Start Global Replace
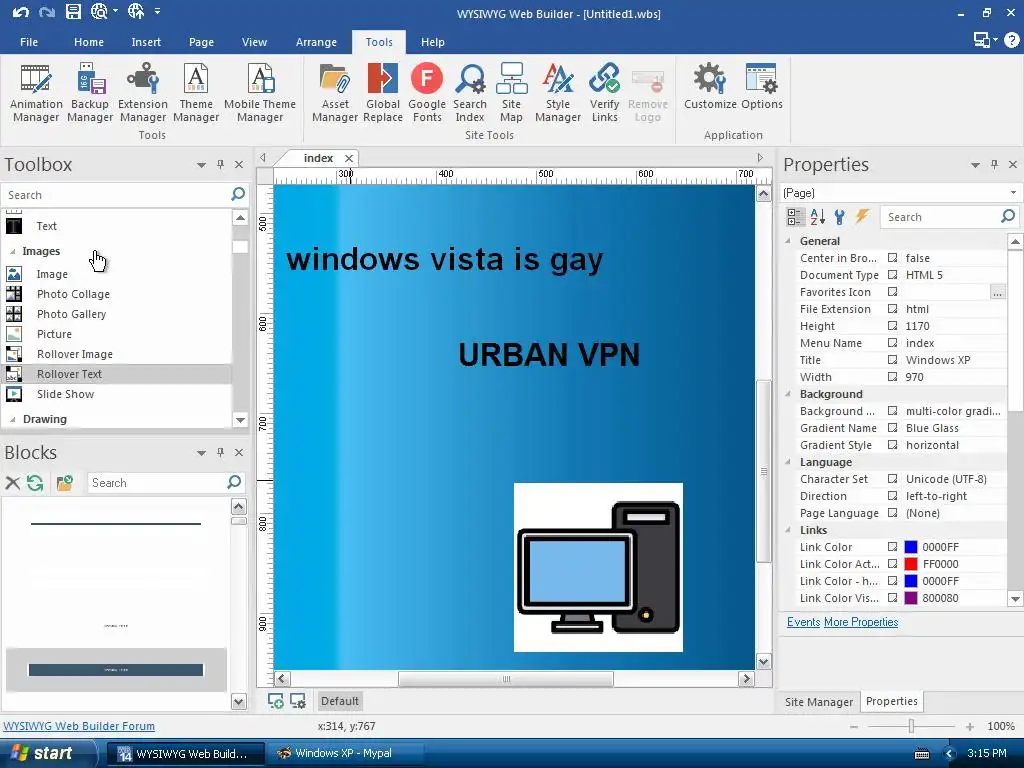This screenshot has width=1024, height=768. 383,93
